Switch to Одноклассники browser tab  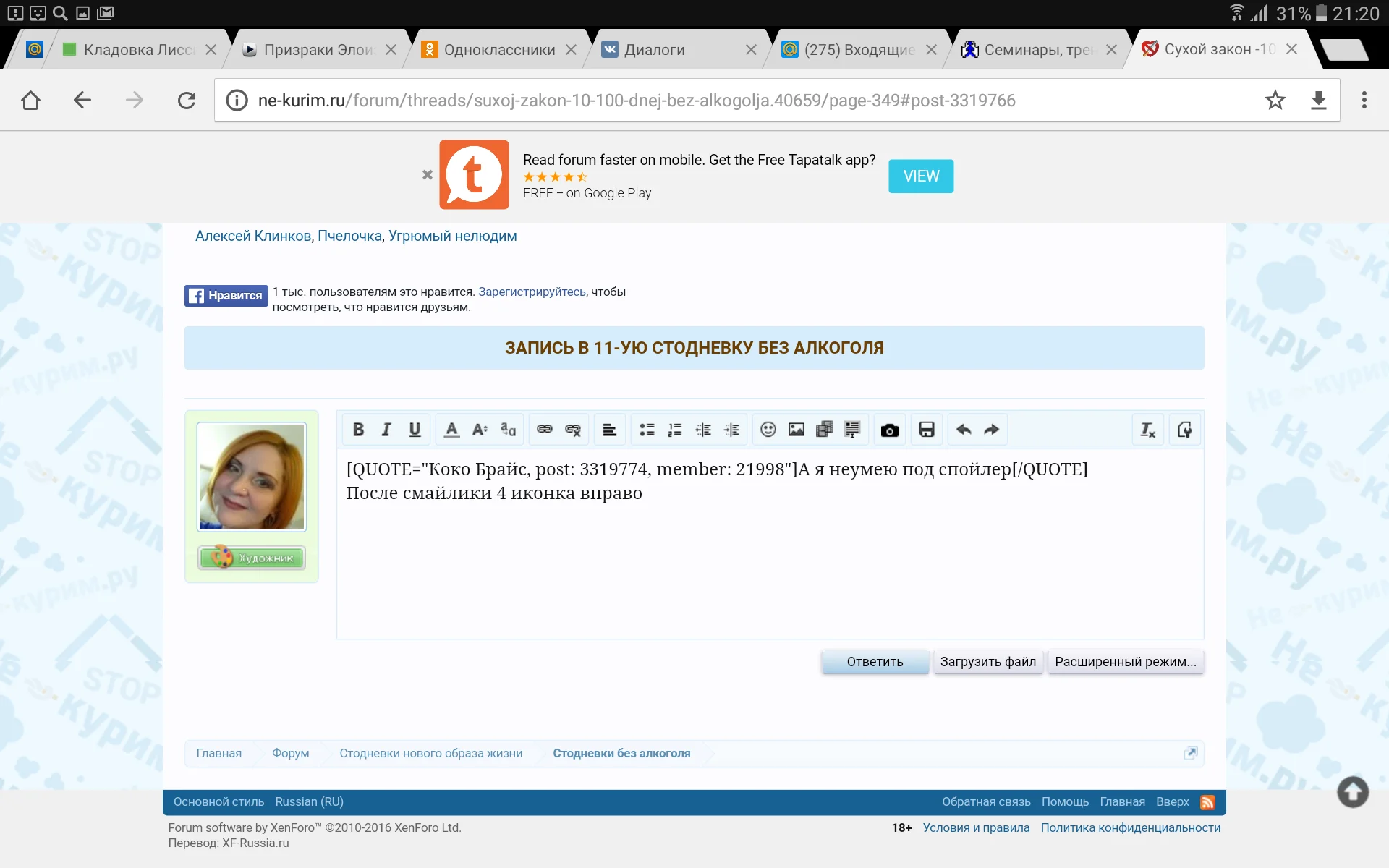coord(499,49)
